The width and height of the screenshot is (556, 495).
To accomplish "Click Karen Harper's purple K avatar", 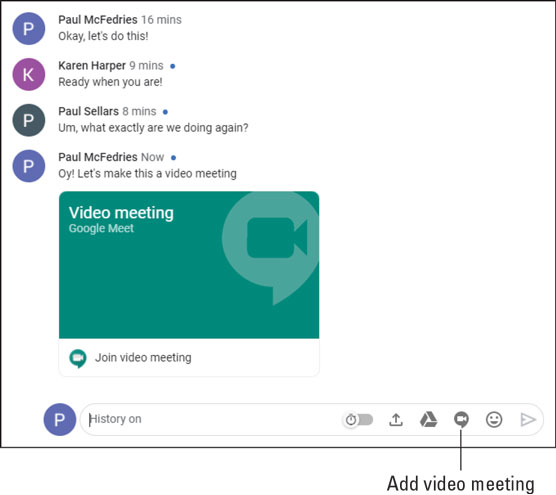I will pos(29,74).
